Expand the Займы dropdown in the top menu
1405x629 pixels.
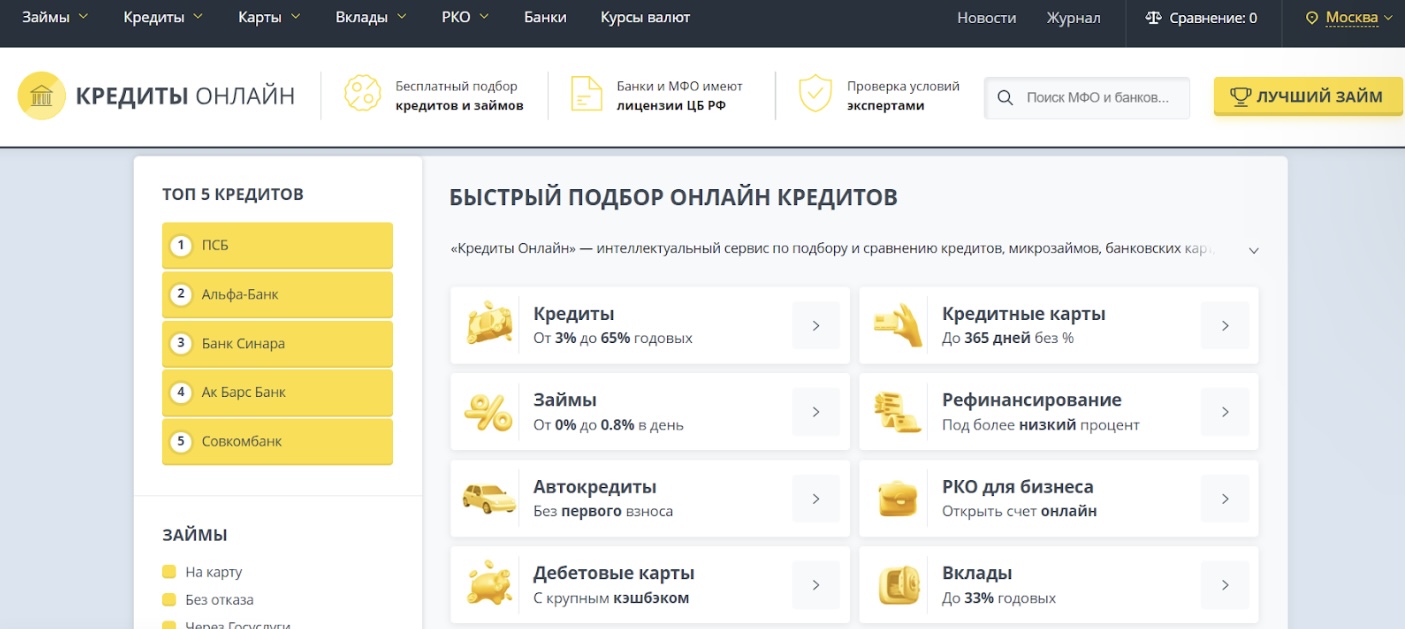pos(47,16)
